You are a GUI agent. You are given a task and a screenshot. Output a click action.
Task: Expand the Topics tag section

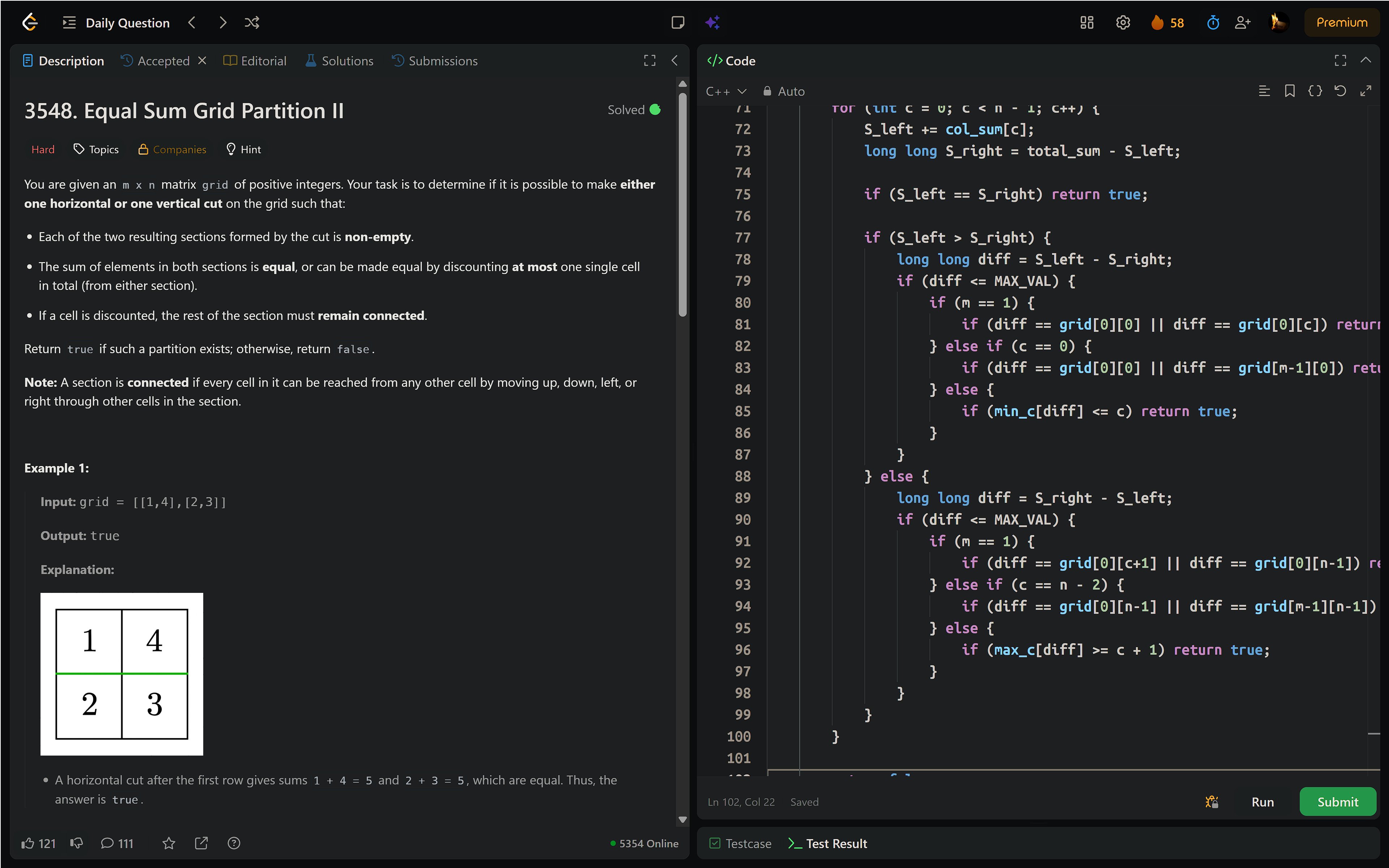[96, 149]
